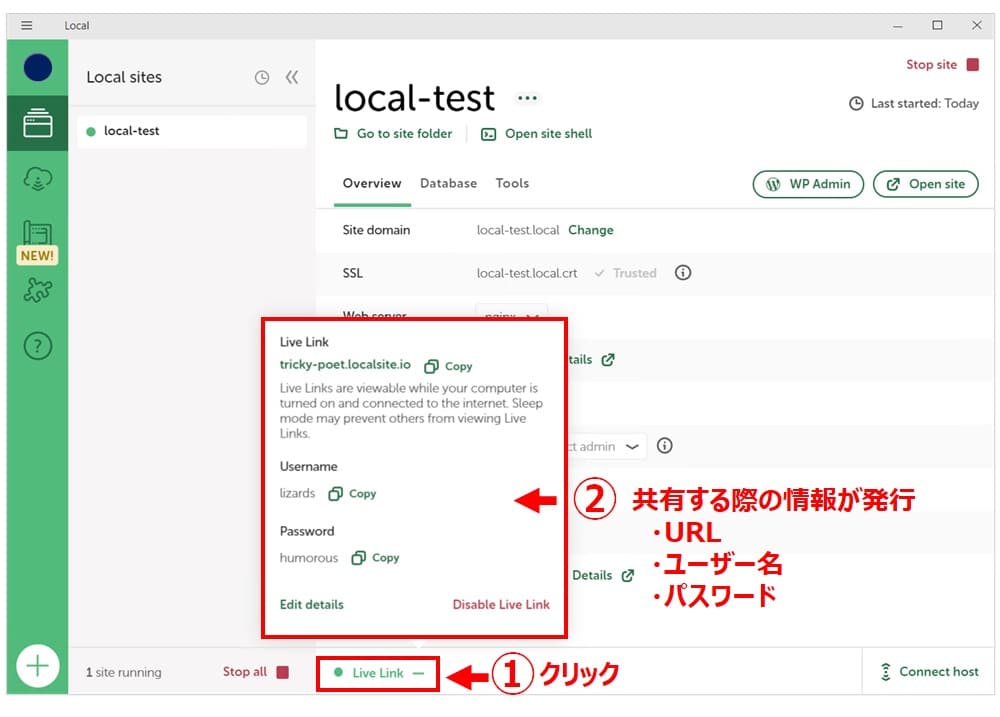
Task: Copy the humorous password
Action: tap(375, 558)
